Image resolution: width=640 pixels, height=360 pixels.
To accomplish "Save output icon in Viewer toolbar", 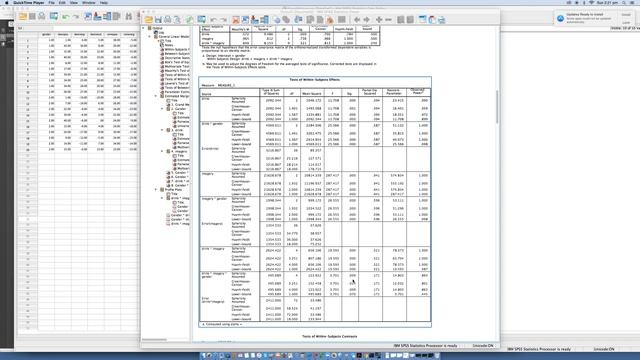I will pyautogui.click(x=158, y=20).
